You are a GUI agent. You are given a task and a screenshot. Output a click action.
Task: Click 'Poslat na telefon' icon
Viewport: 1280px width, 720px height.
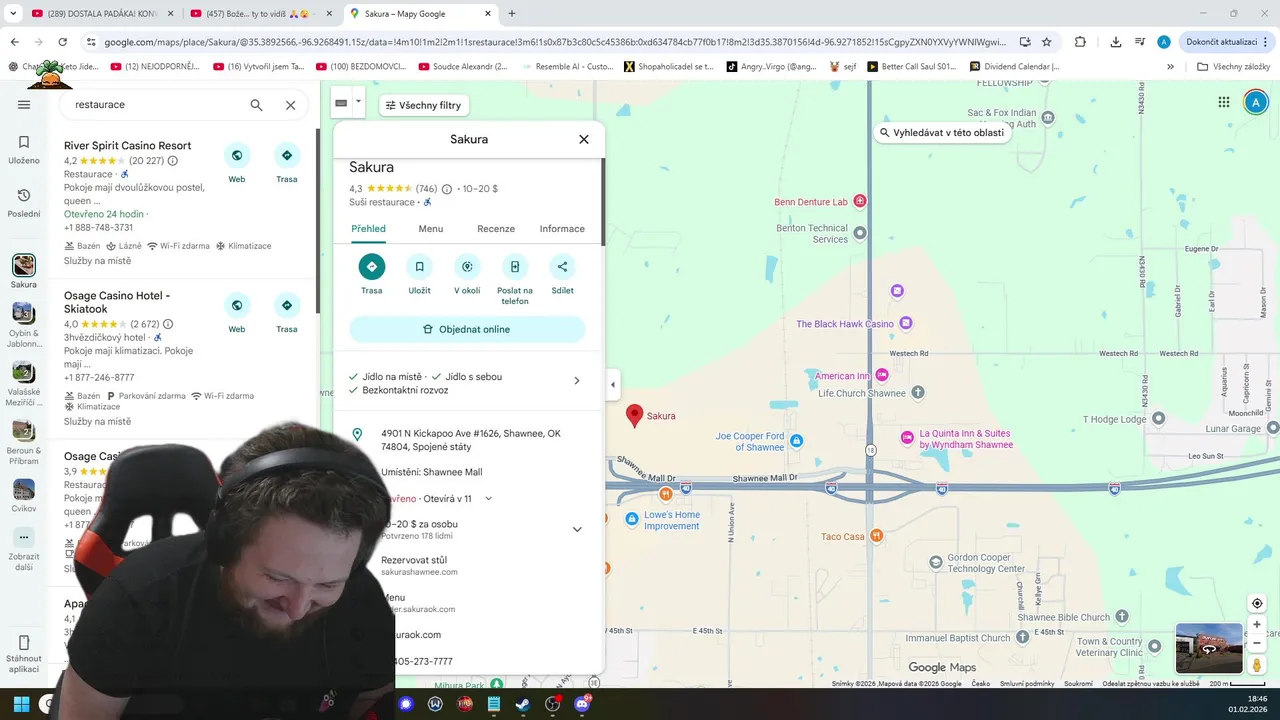pos(515,267)
